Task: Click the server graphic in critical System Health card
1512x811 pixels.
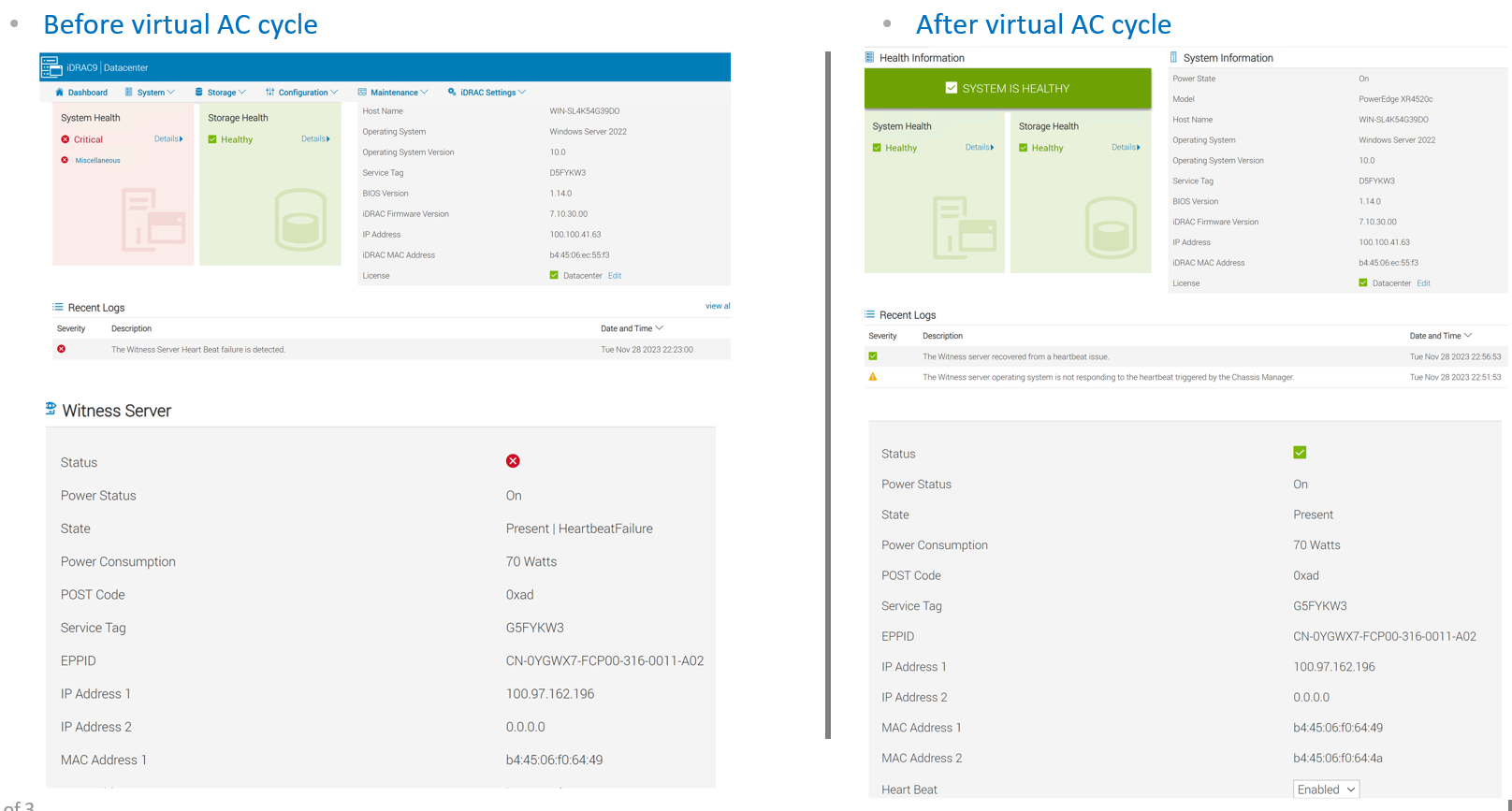Action: pyautogui.click(x=153, y=220)
